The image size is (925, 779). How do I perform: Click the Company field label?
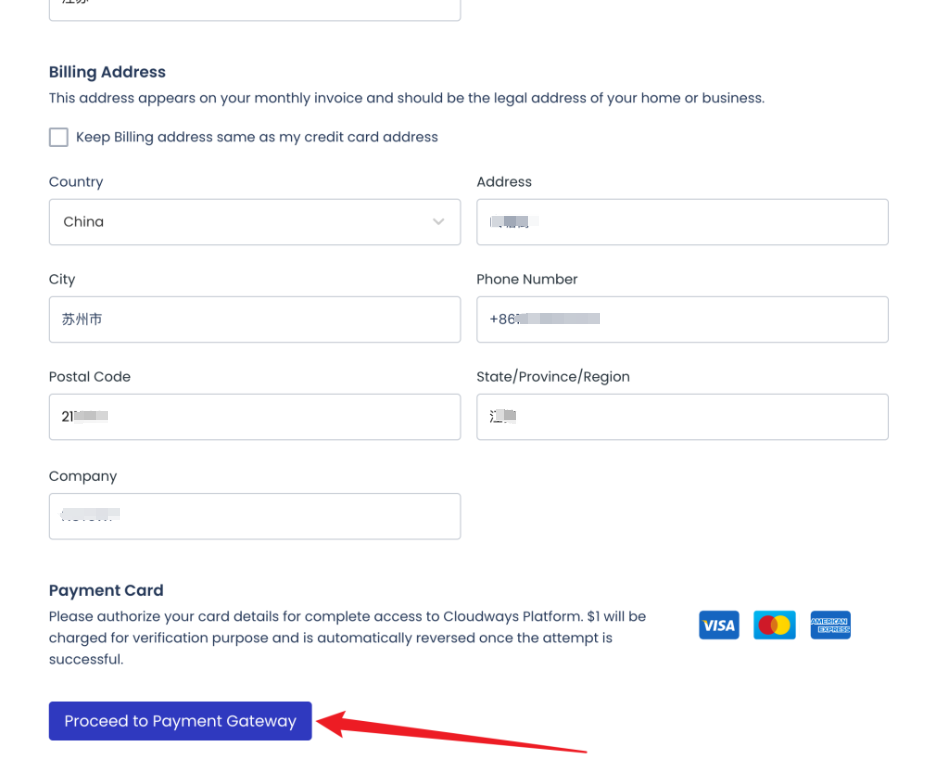(x=83, y=476)
